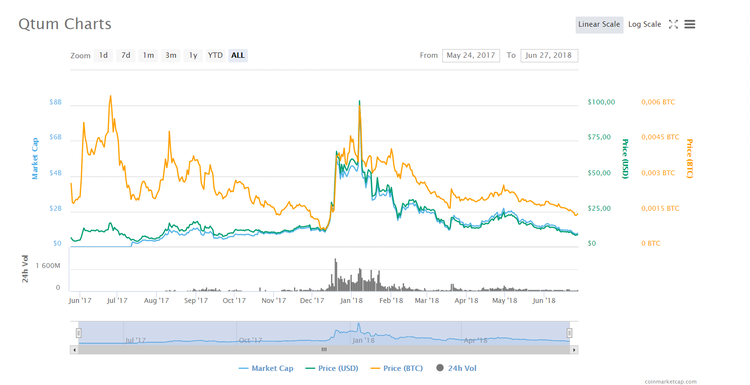Click the coinmarketcap.com credit link
Screen dimensions: 750x385
pos(670,382)
